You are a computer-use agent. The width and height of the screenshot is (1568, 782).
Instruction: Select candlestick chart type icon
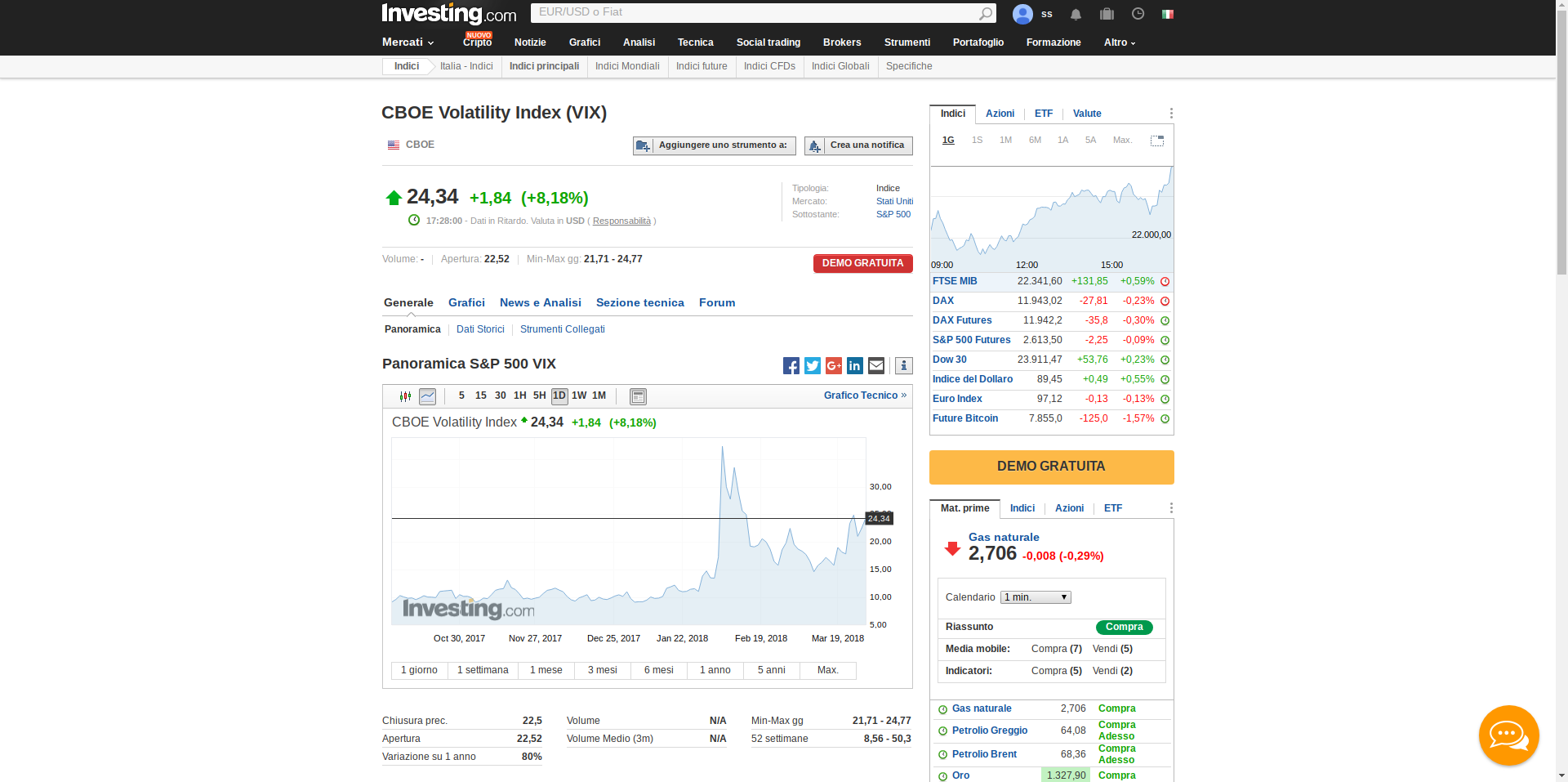click(405, 396)
